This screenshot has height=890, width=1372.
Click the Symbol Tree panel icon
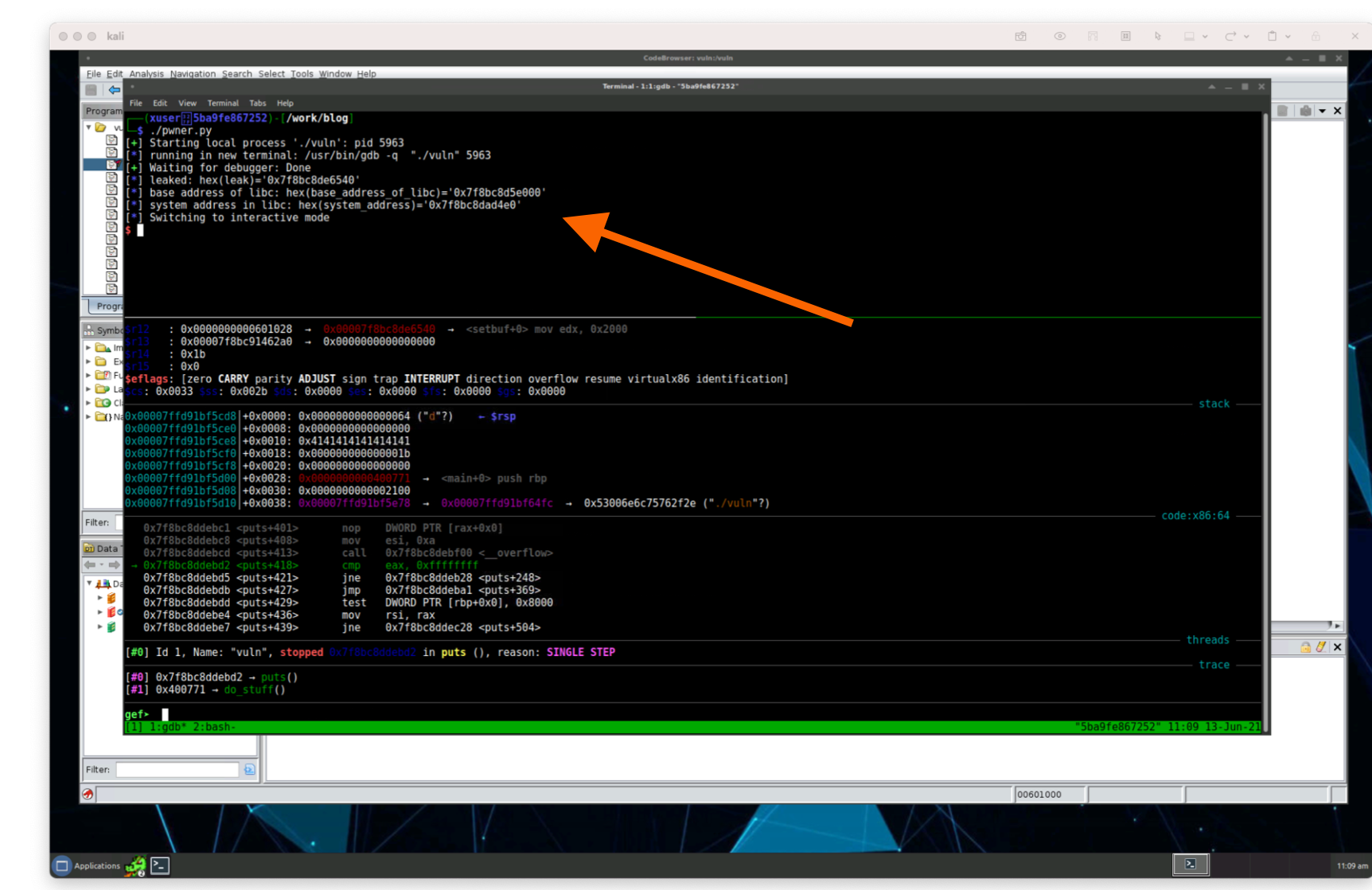89,329
